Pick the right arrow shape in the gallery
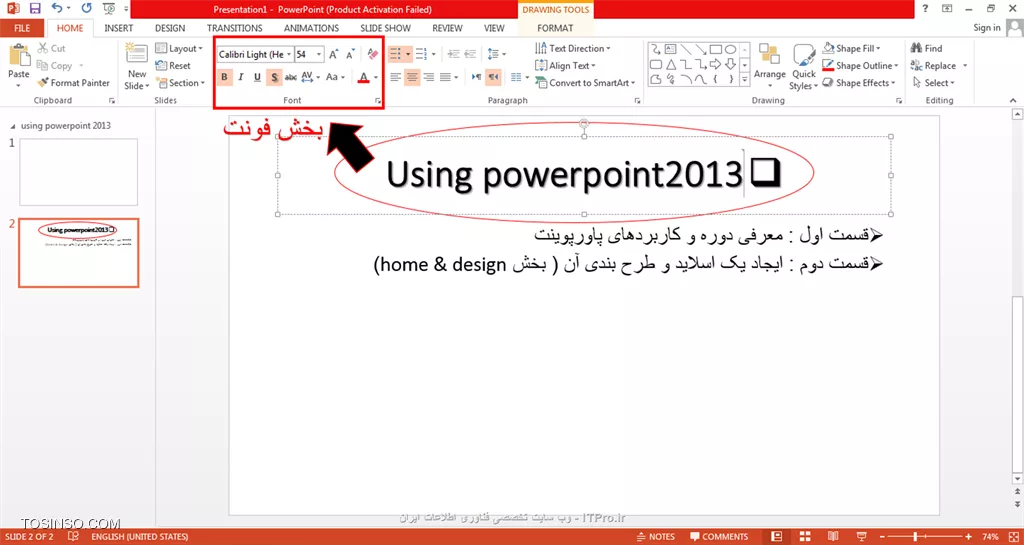 (x=715, y=64)
